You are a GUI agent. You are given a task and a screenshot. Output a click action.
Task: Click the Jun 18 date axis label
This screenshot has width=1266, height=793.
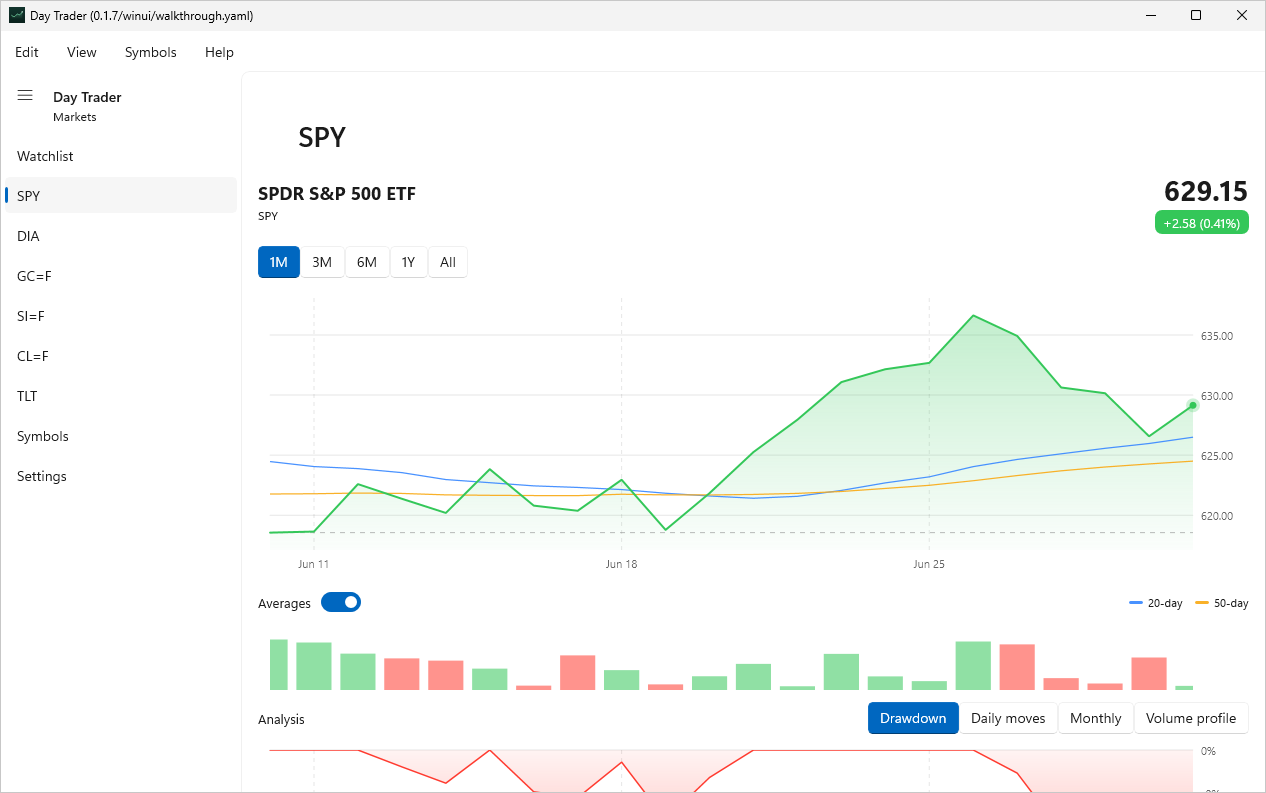click(x=621, y=564)
